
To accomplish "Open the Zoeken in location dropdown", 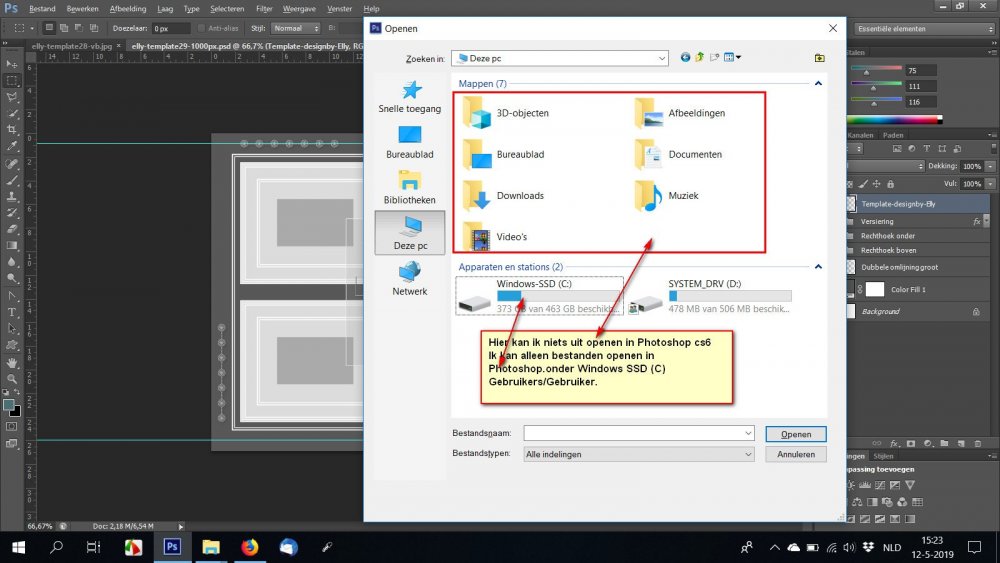I will pyautogui.click(x=662, y=58).
